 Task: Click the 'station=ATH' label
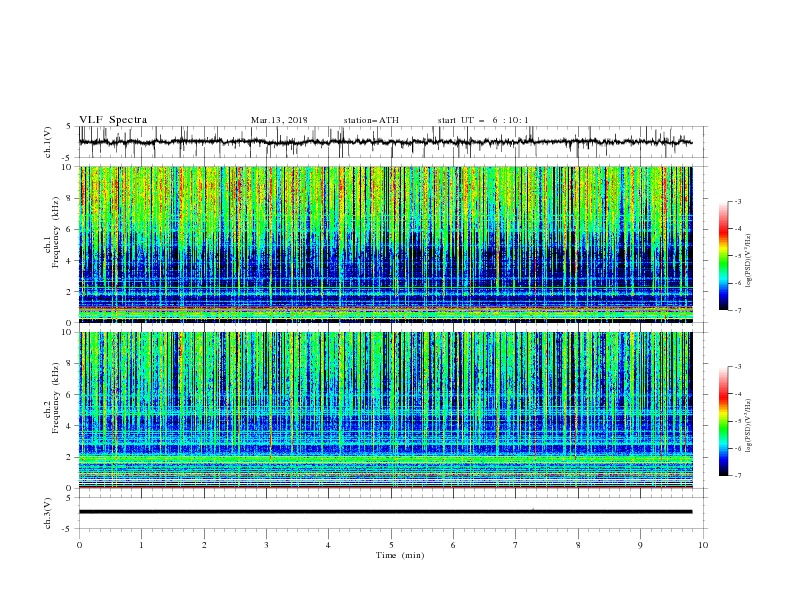[371, 120]
